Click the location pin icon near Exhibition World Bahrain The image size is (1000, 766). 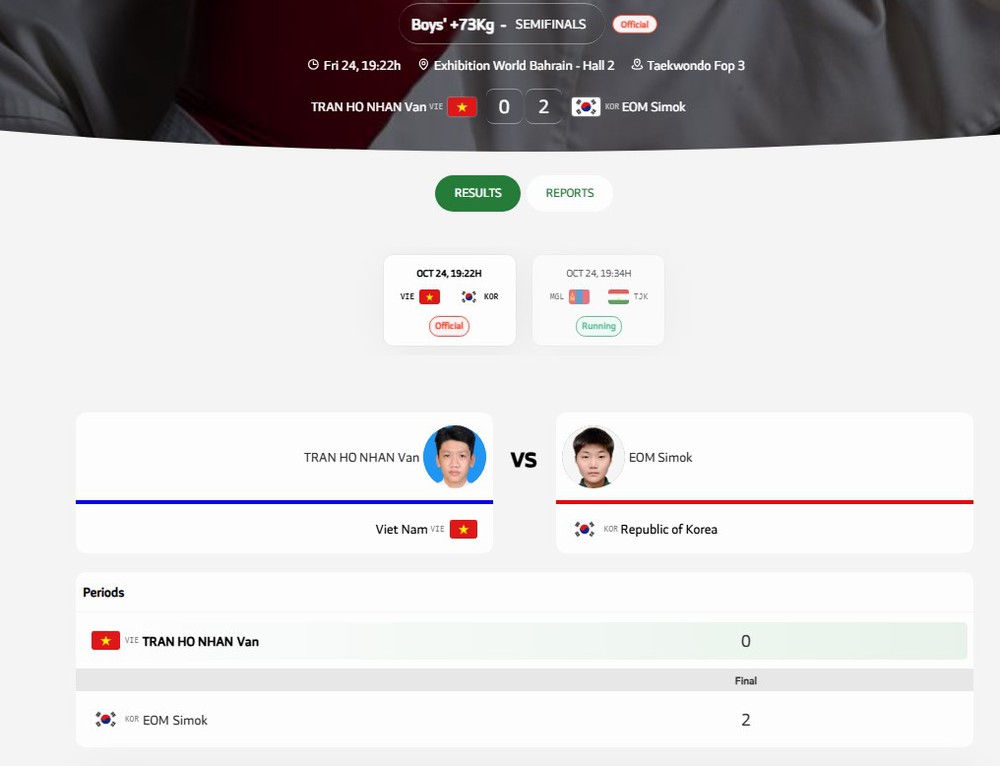423,64
